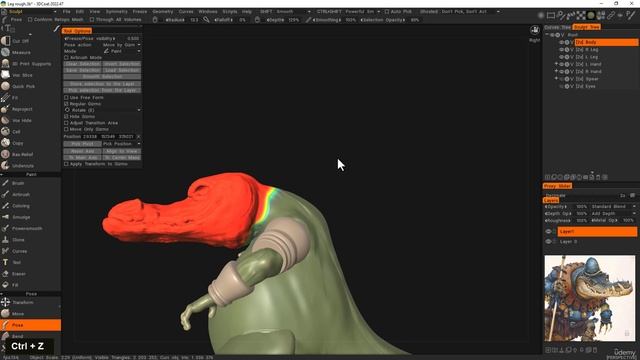Select the 3D Print Supports tool
This screenshot has height=360, width=640.
tap(31, 64)
